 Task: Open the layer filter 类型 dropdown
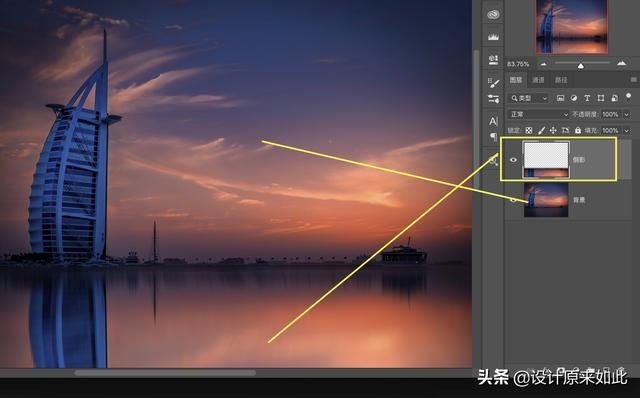click(x=529, y=98)
